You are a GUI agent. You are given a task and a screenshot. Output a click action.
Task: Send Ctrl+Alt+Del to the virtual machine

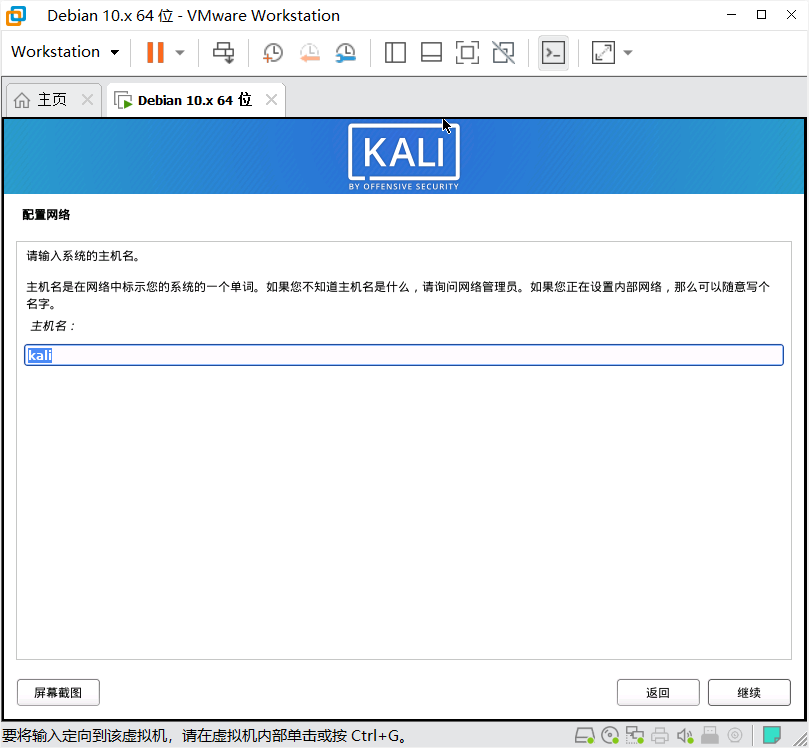223,52
